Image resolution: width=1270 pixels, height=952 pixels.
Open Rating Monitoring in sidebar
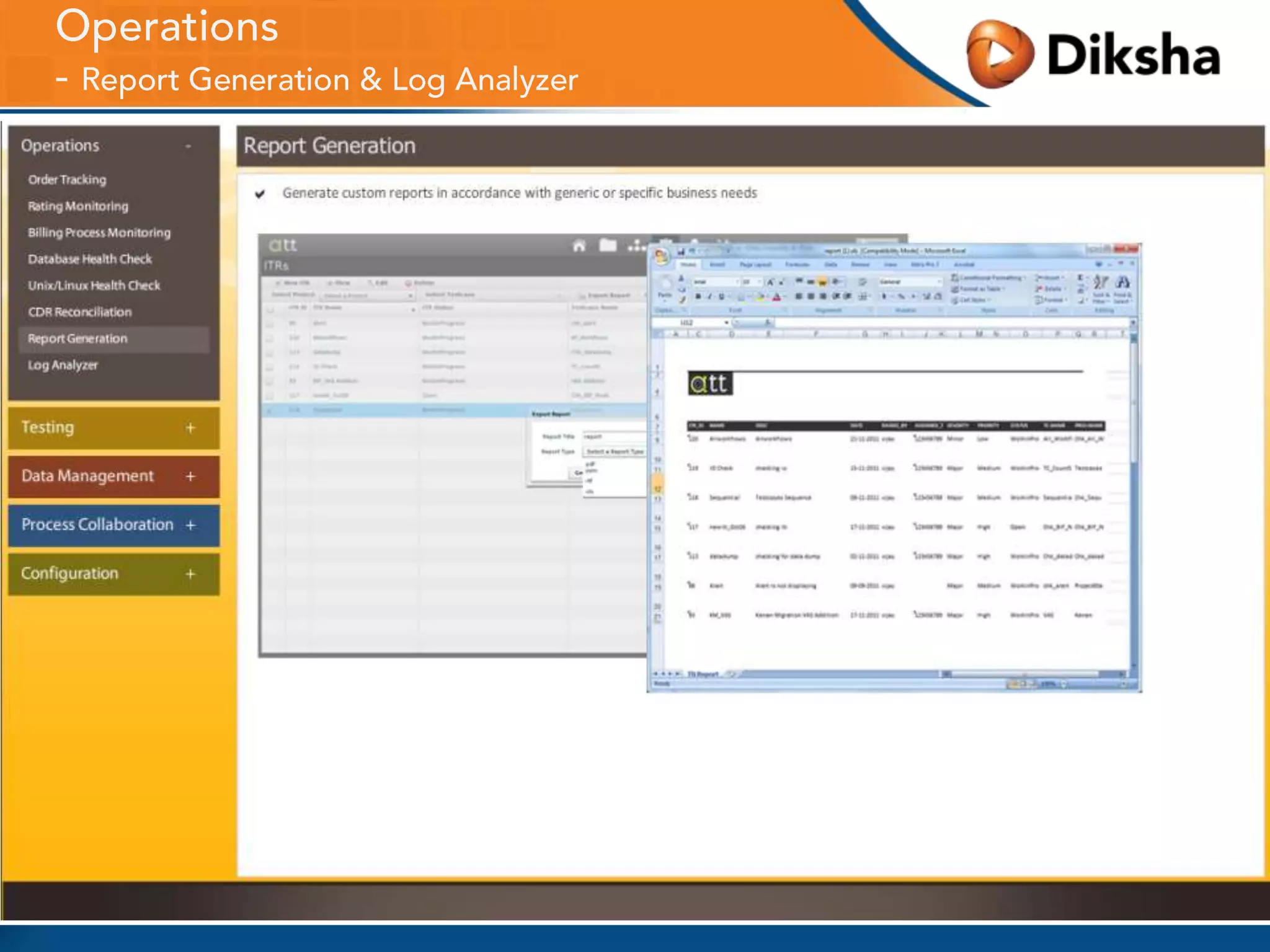(78, 206)
